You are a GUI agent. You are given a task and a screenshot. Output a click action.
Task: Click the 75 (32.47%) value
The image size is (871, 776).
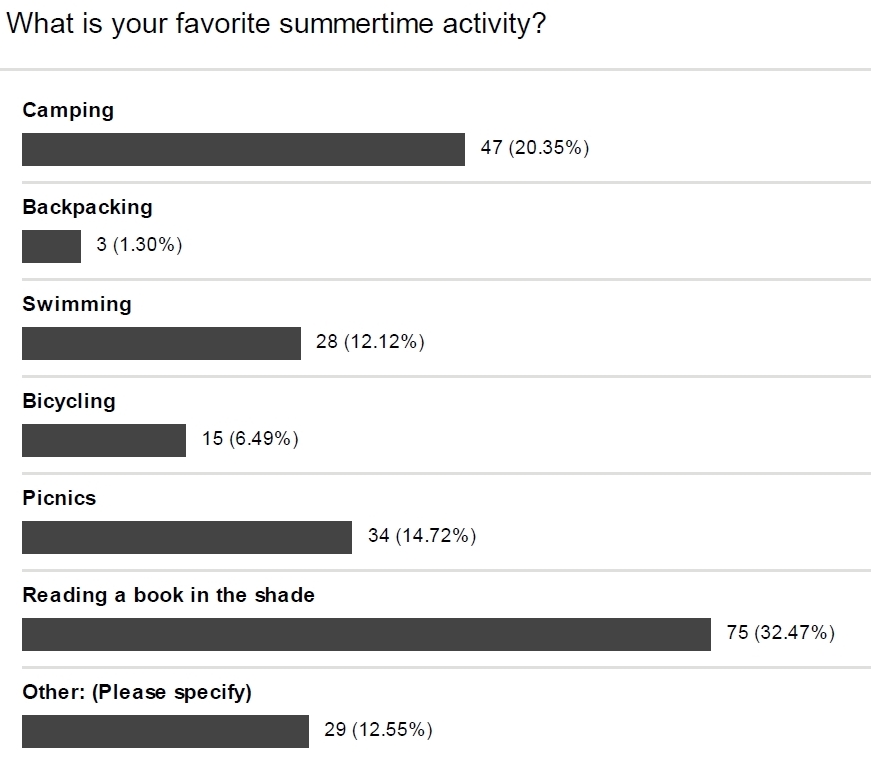(780, 633)
